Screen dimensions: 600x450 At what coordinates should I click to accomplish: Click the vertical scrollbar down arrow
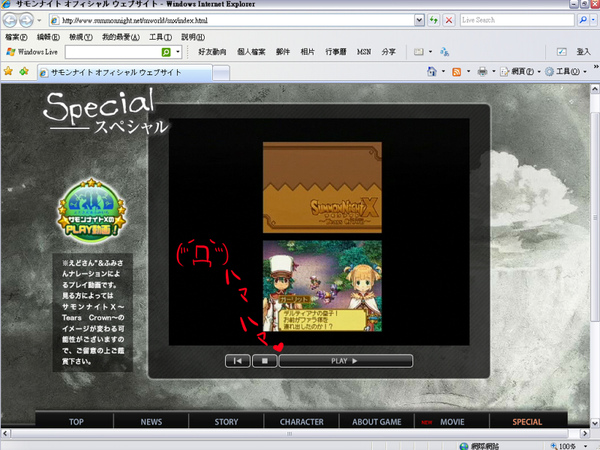pos(595,423)
